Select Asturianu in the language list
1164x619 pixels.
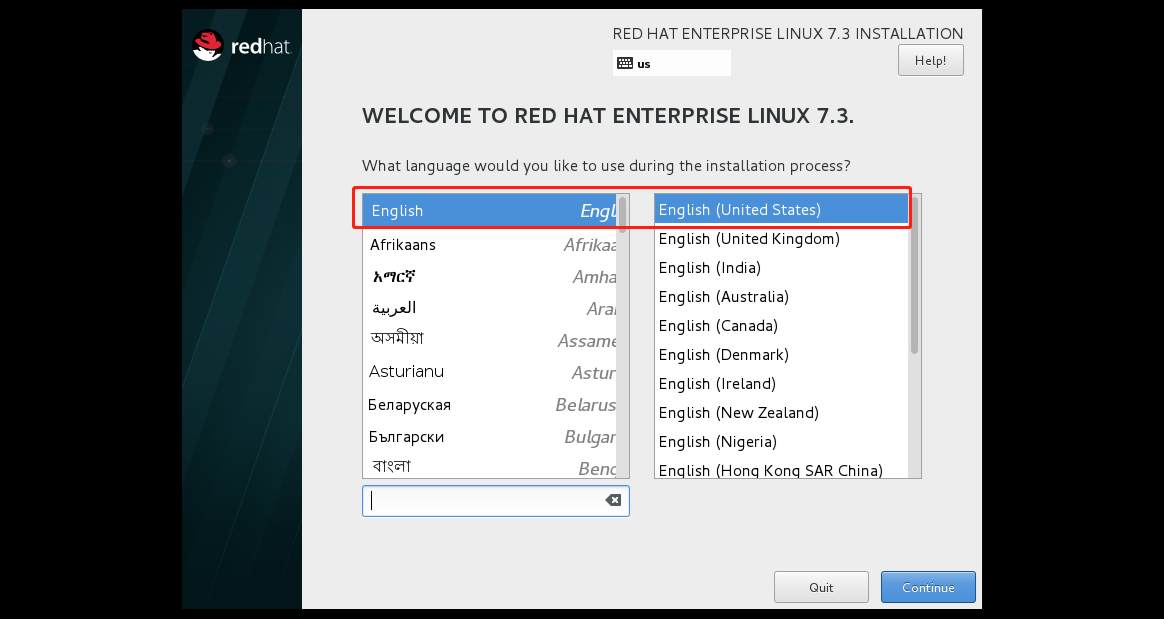coord(489,372)
